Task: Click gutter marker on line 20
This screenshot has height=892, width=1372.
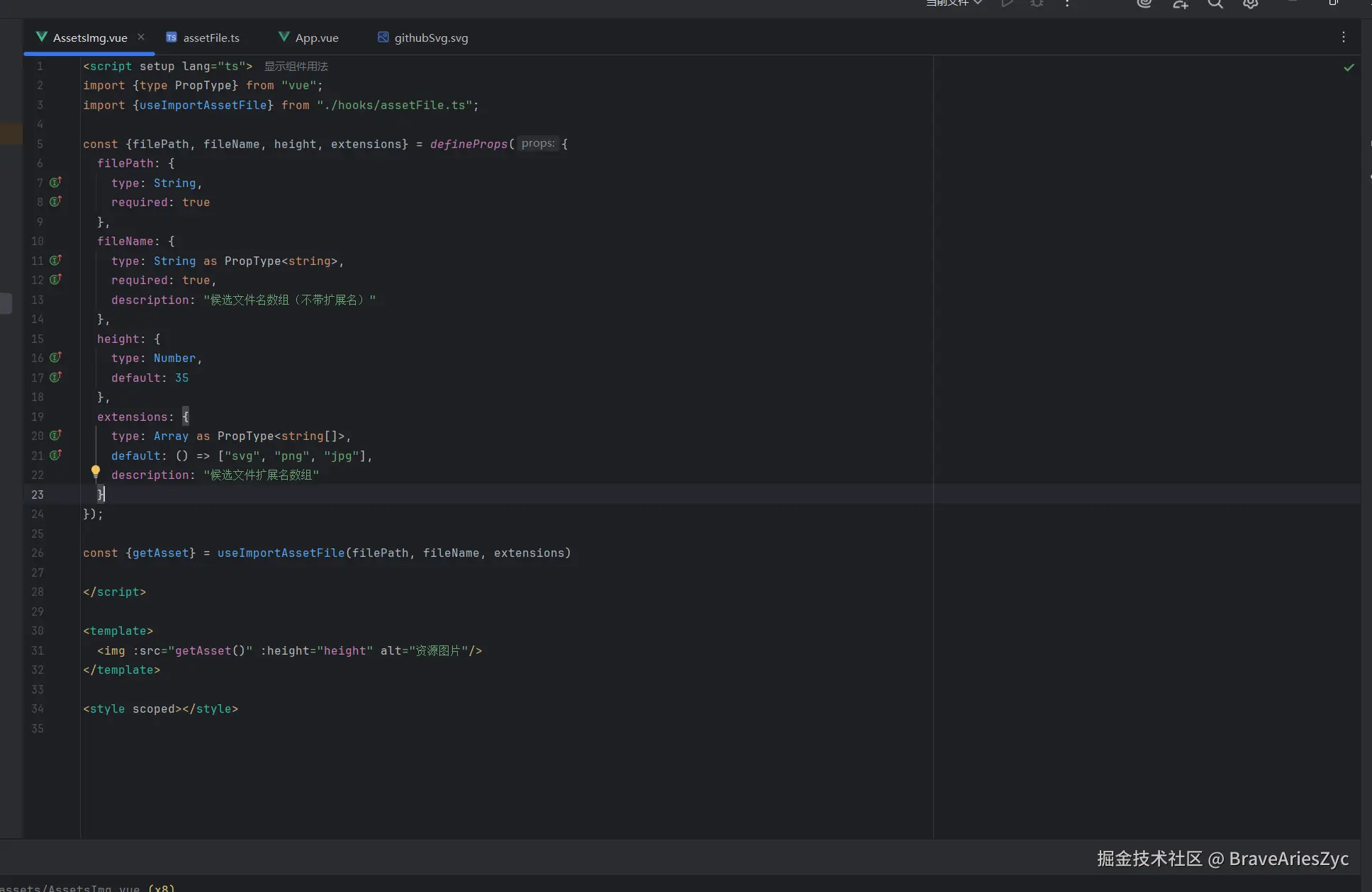Action: pyautogui.click(x=55, y=436)
